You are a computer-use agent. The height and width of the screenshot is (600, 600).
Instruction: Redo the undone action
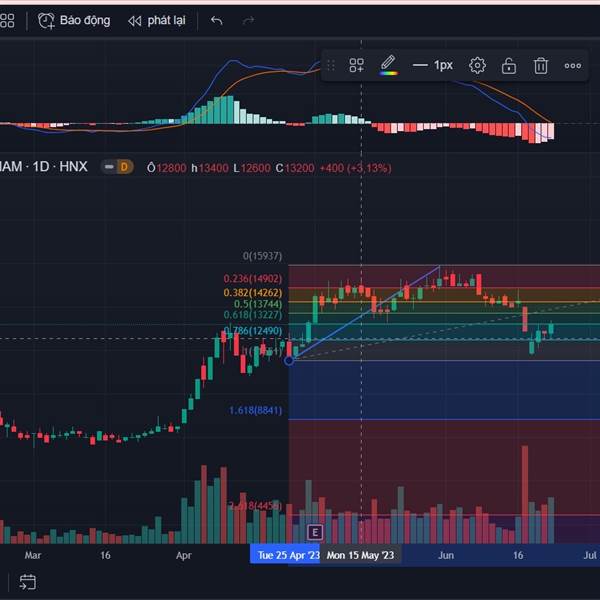(x=248, y=20)
